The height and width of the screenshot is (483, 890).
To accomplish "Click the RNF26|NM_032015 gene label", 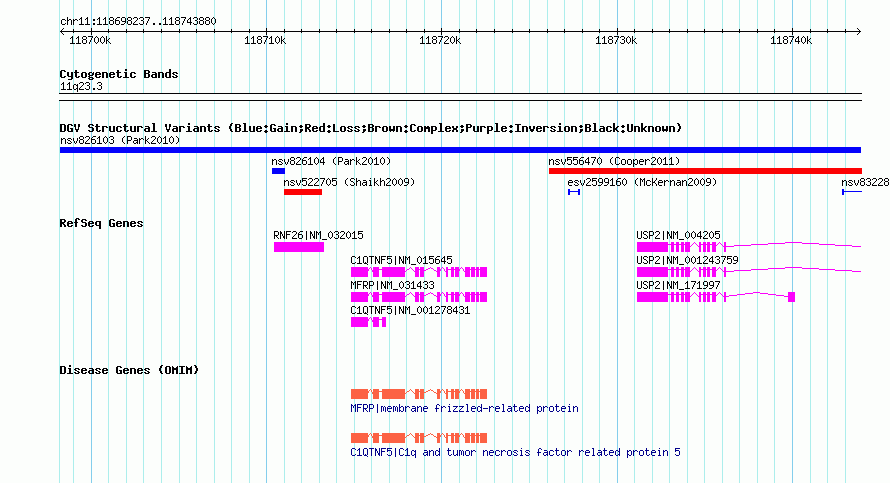I will pos(318,236).
